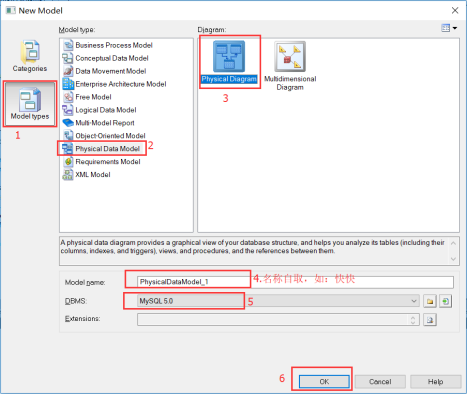
Task: Click the Cancel button
Action: click(380, 382)
